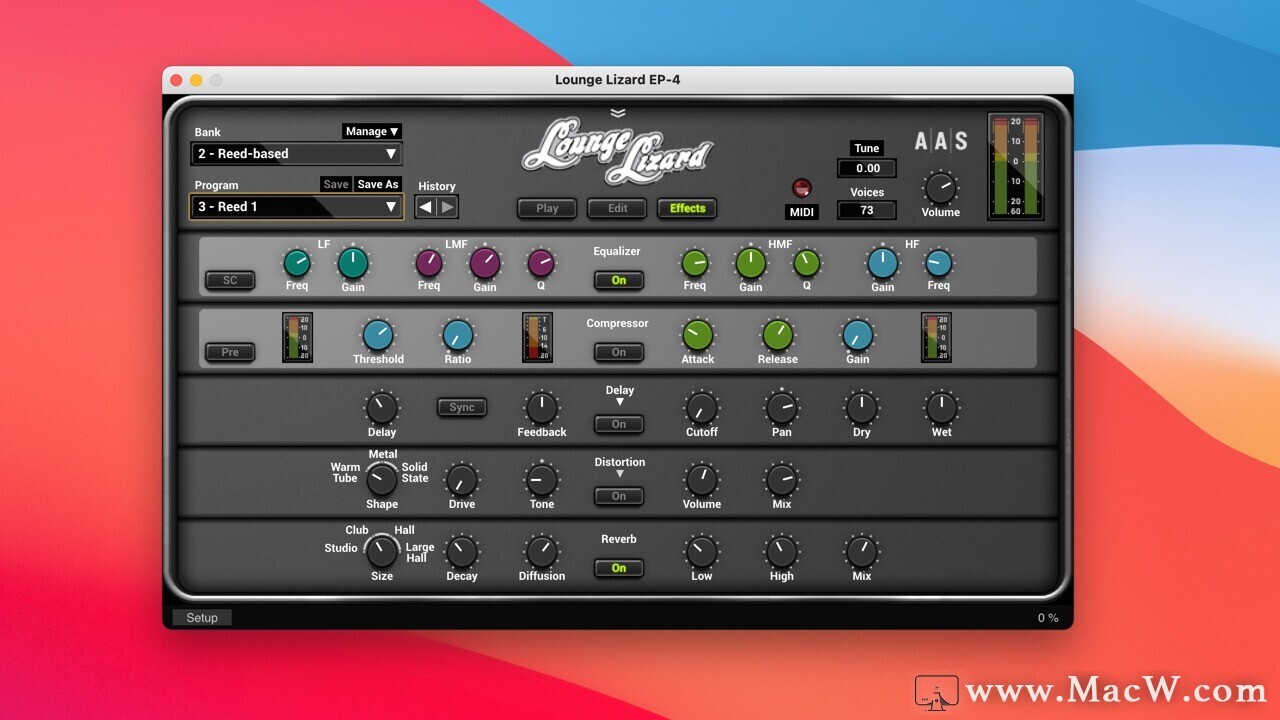Click the Lounge Lizard logo
Image resolution: width=1280 pixels, height=720 pixels.
coord(617,151)
